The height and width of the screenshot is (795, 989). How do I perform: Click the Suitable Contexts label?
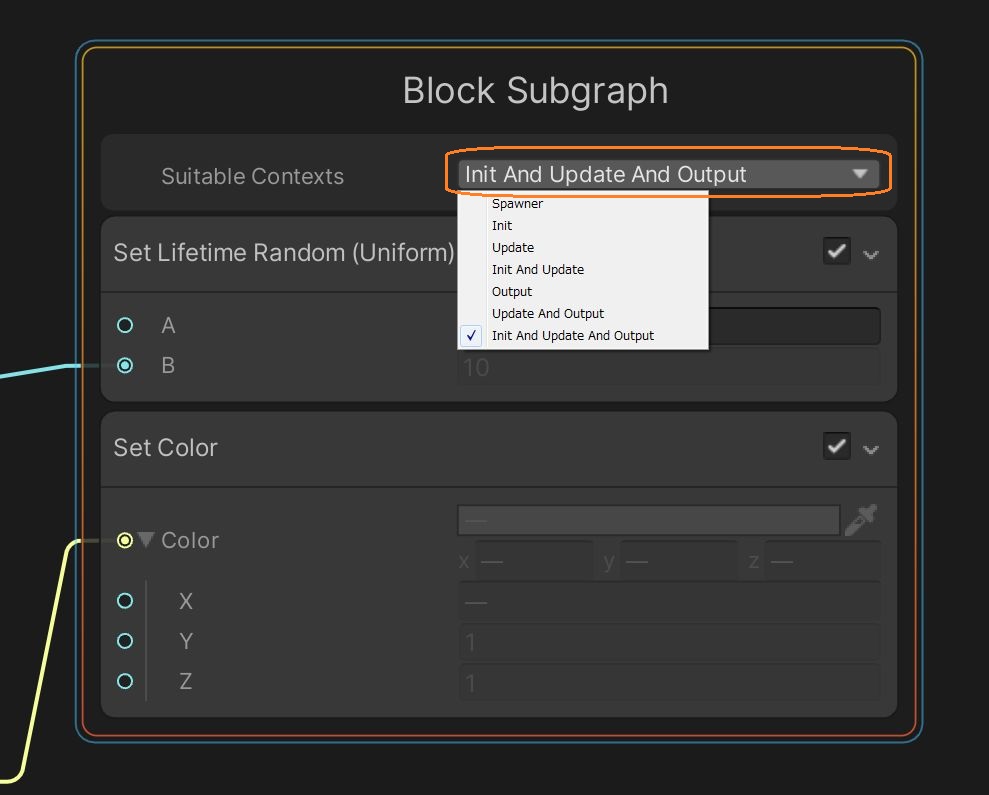[x=252, y=176]
